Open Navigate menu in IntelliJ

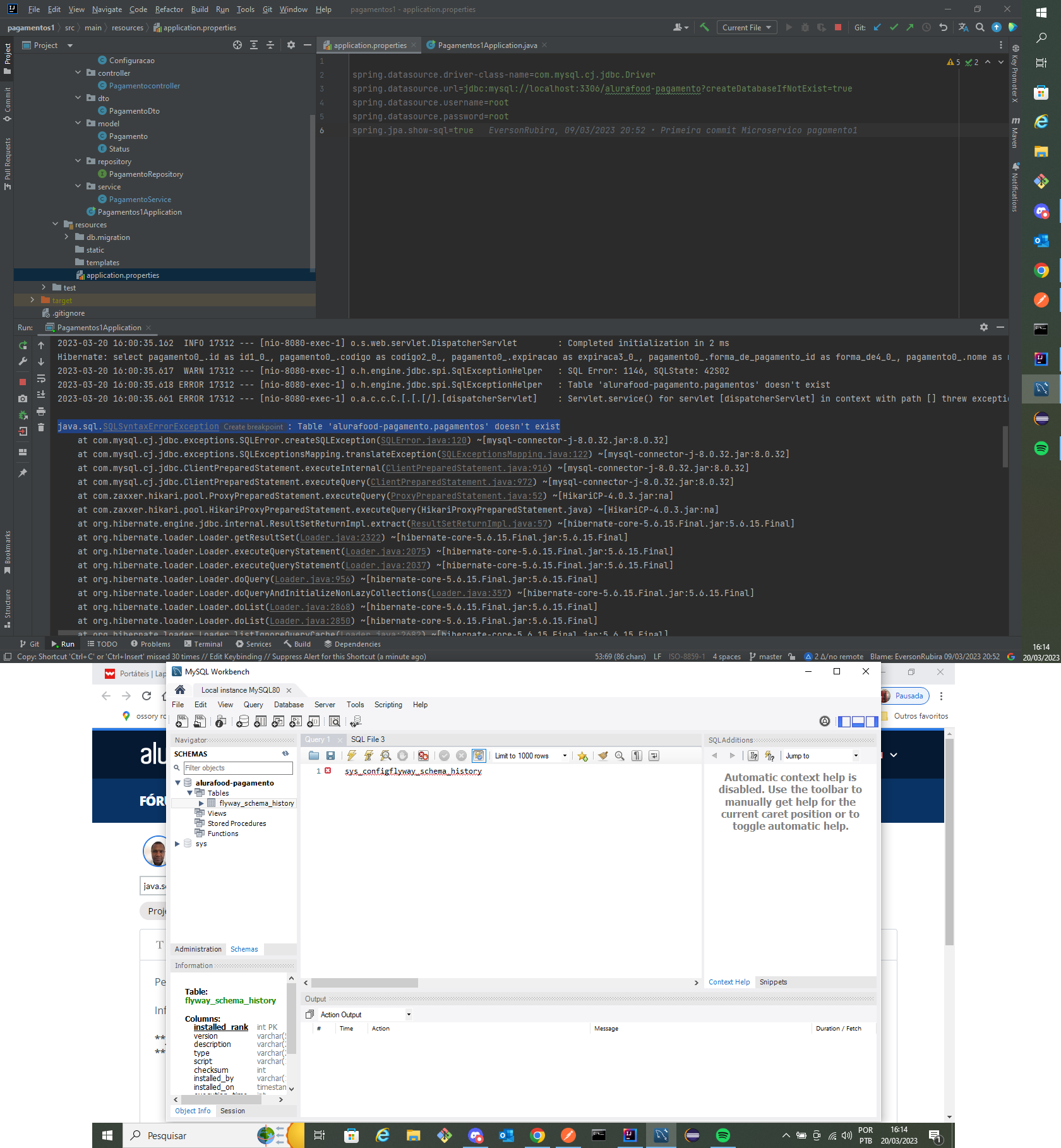tap(107, 9)
